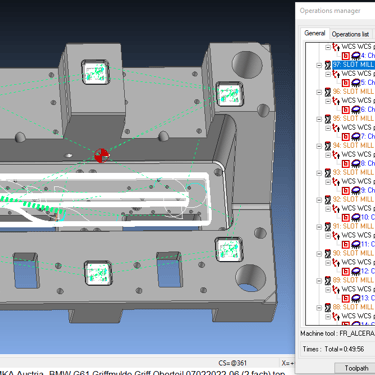Click the Machine tool : FR_ALCERA label
This screenshot has width=375, height=375.
coord(337,334)
